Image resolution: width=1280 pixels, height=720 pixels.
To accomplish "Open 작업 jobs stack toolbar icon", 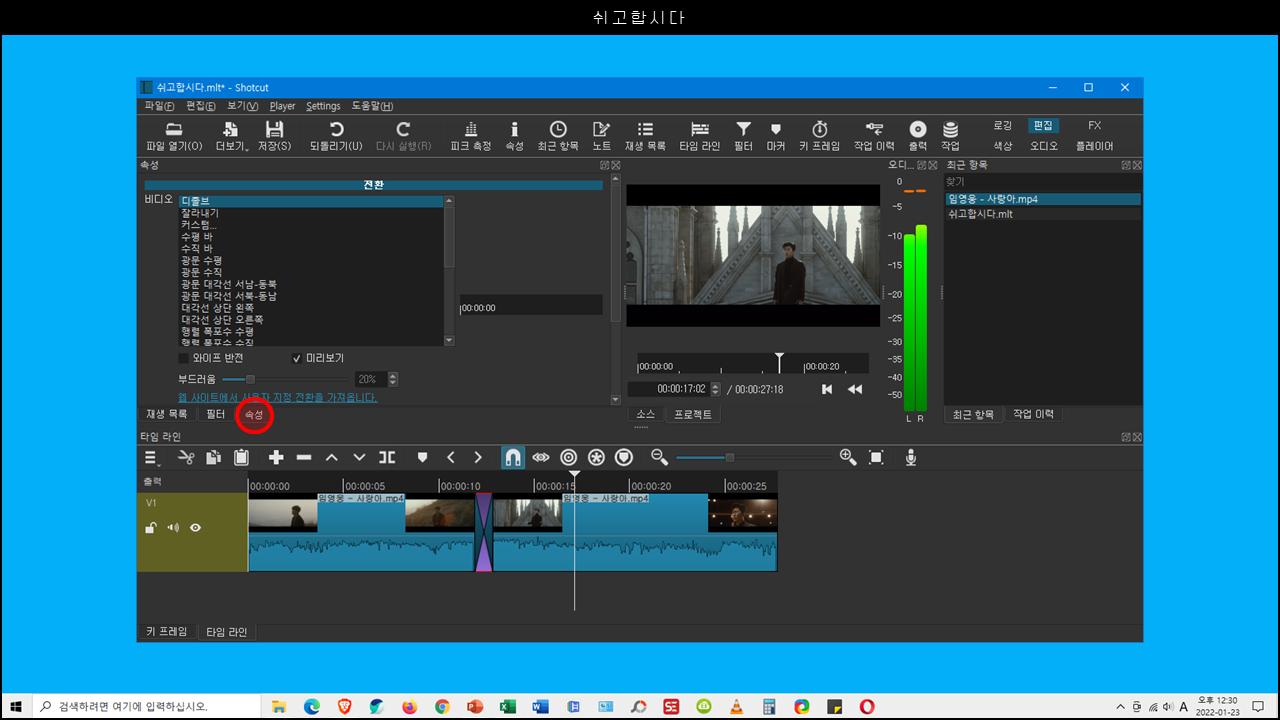I will pos(950,137).
